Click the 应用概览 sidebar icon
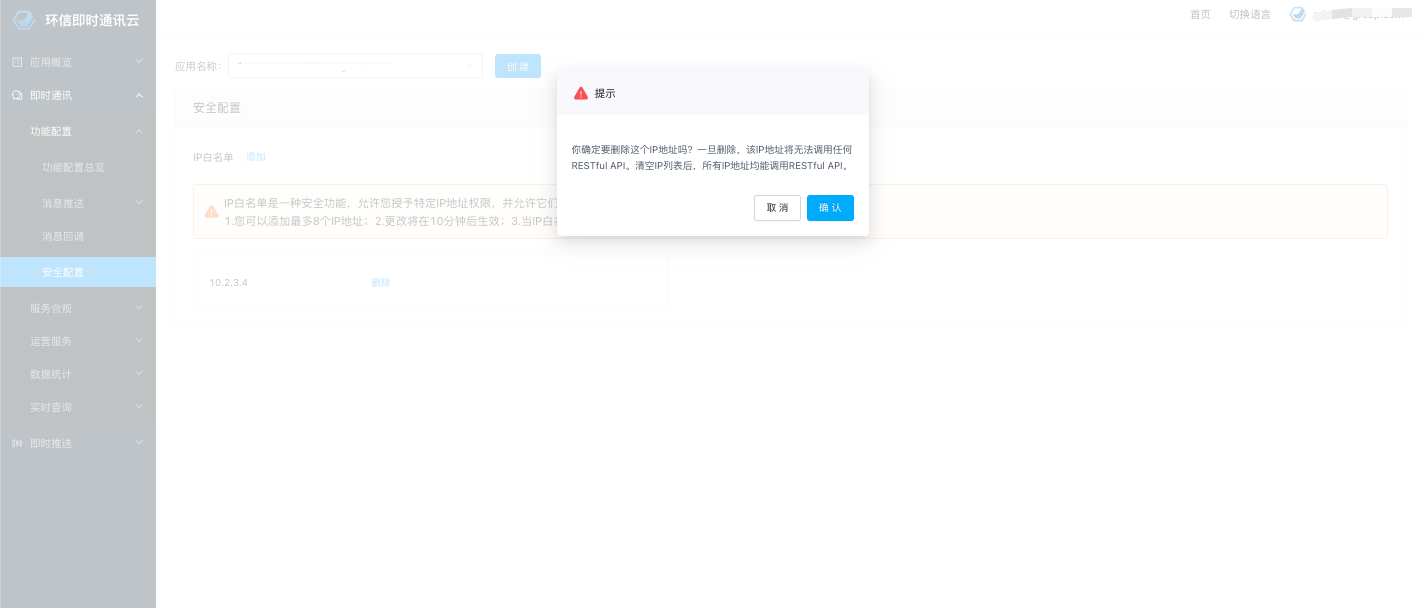Viewport: 1424px width, 608px height. pos(17,62)
